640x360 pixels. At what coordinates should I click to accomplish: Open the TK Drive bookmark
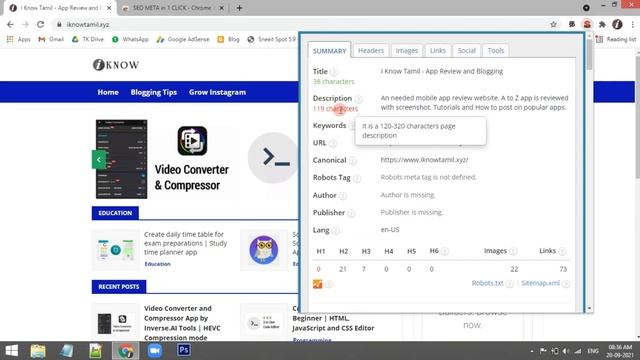click(x=87, y=39)
